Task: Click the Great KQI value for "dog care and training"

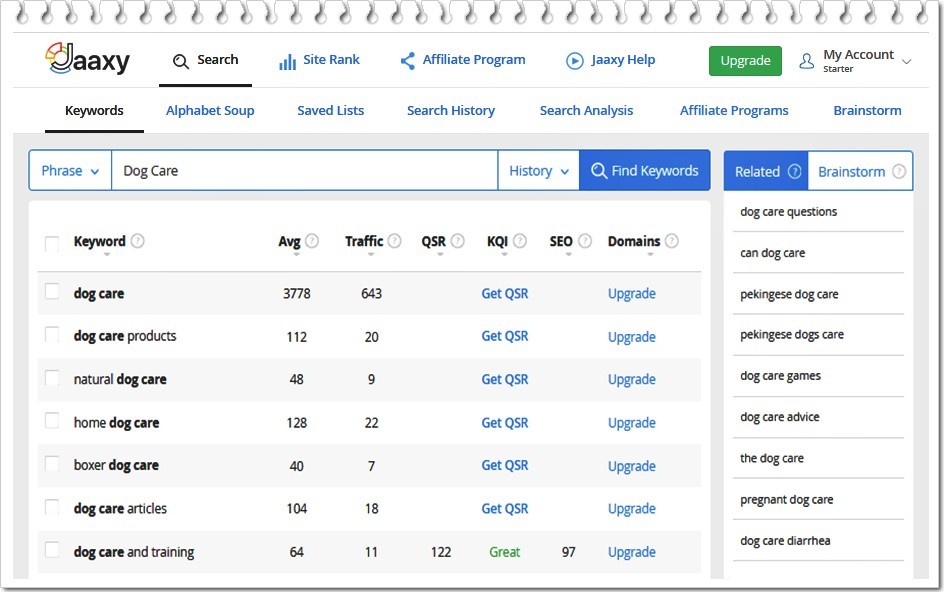Action: [x=505, y=552]
